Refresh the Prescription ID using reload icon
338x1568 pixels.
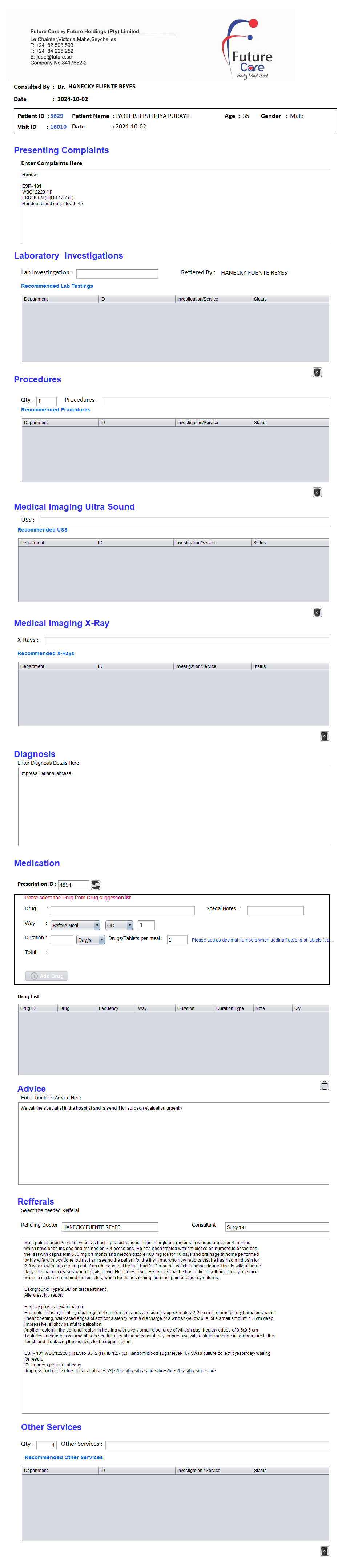point(96,884)
